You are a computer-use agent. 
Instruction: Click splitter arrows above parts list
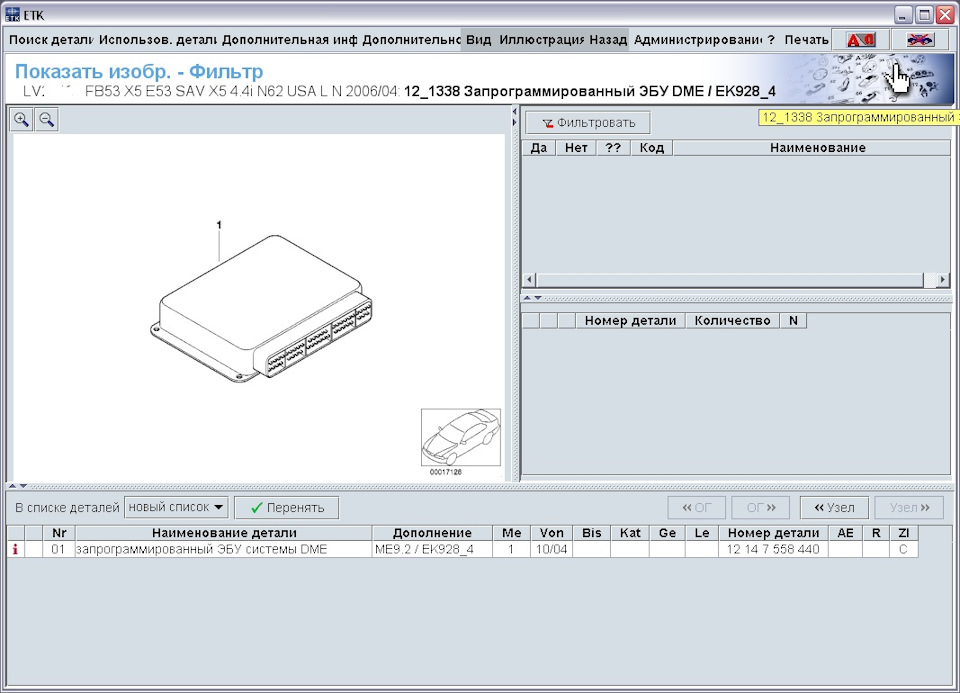[x=17, y=486]
